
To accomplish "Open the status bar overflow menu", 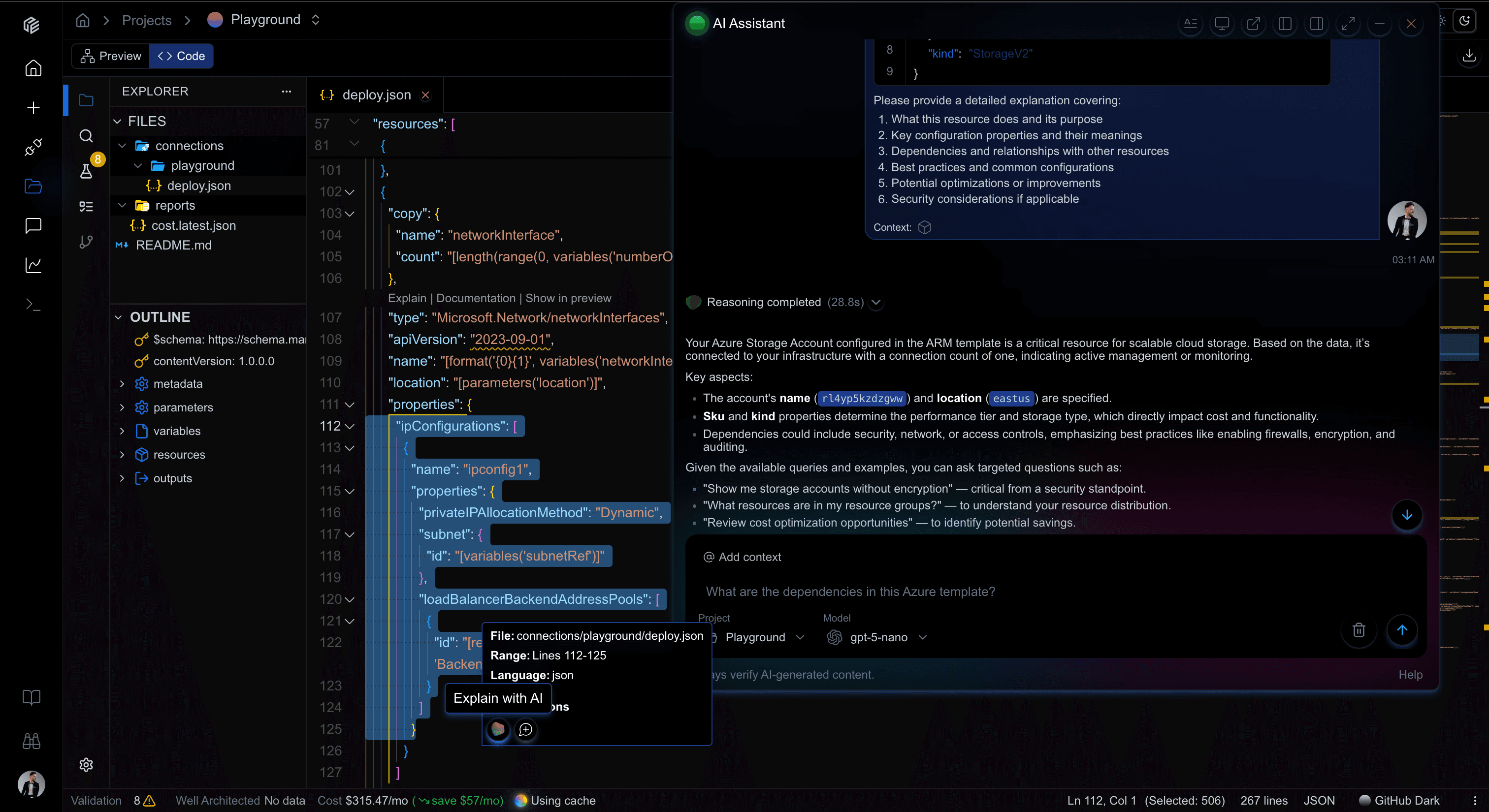I will point(1475,801).
